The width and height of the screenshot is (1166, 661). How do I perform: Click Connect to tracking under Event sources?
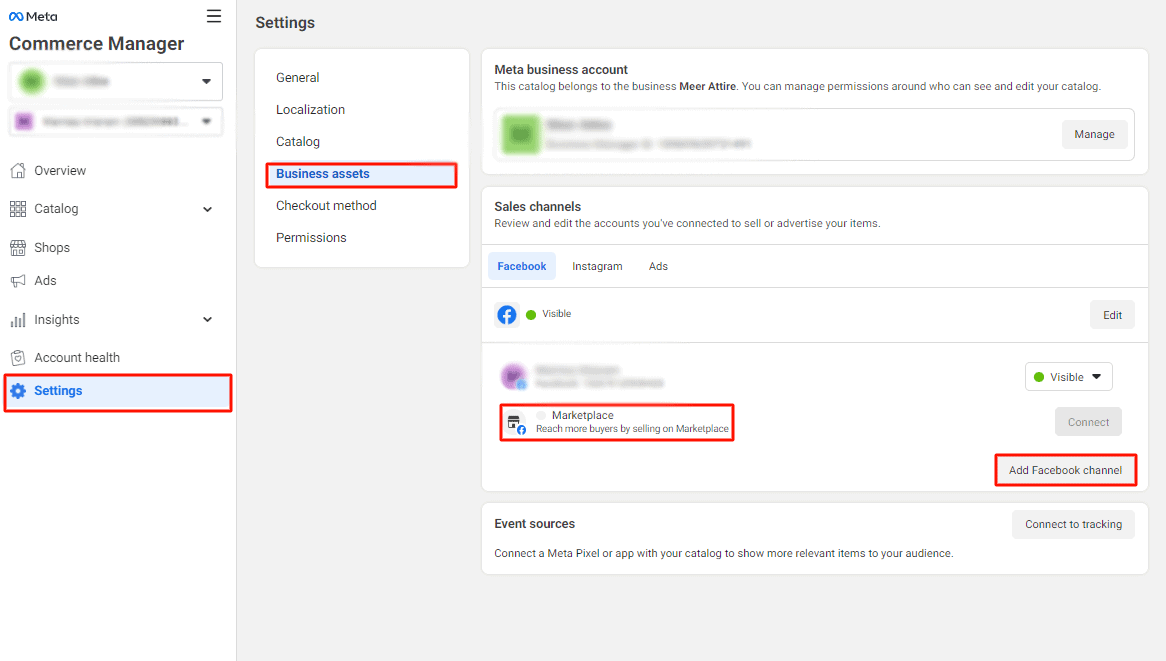[1073, 523]
